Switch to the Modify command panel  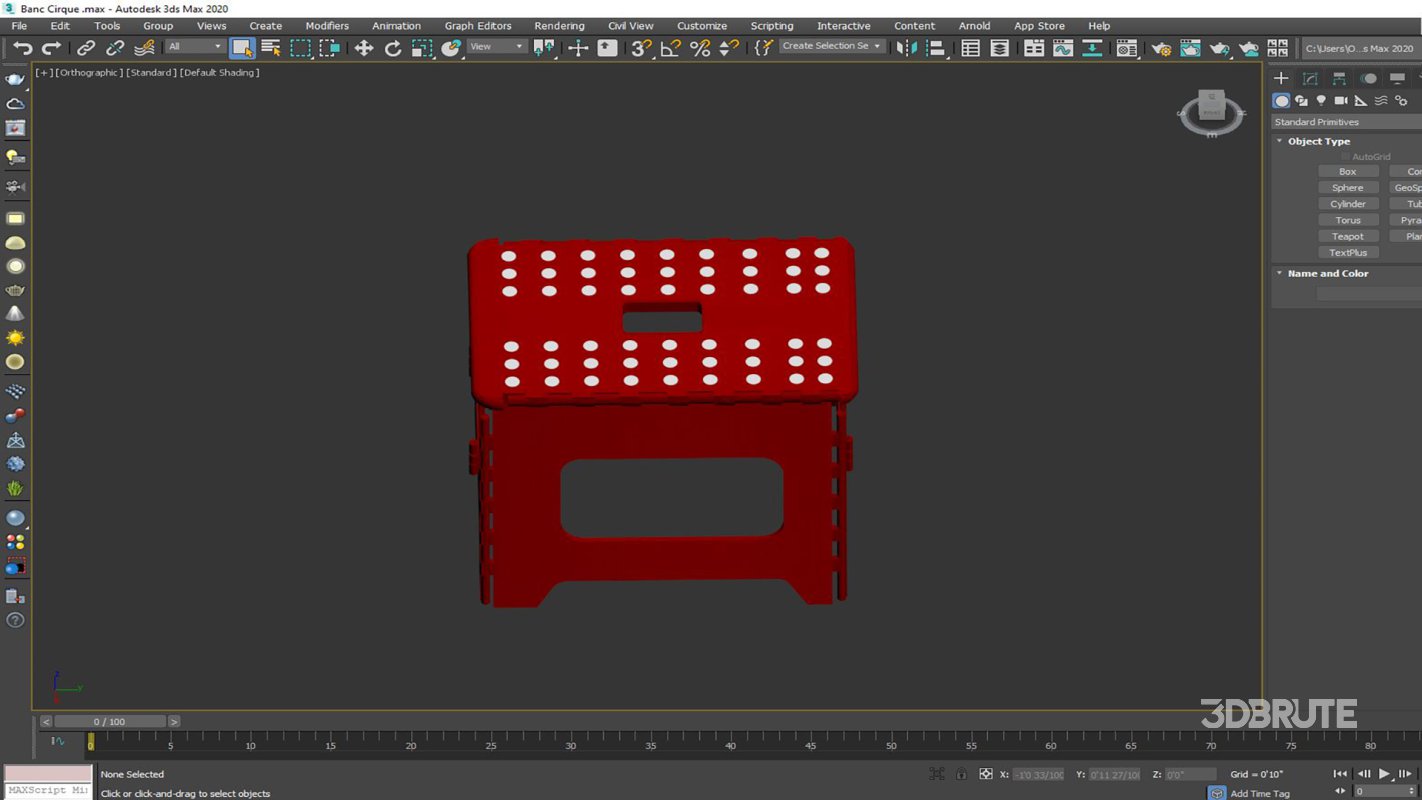pyautogui.click(x=1310, y=78)
